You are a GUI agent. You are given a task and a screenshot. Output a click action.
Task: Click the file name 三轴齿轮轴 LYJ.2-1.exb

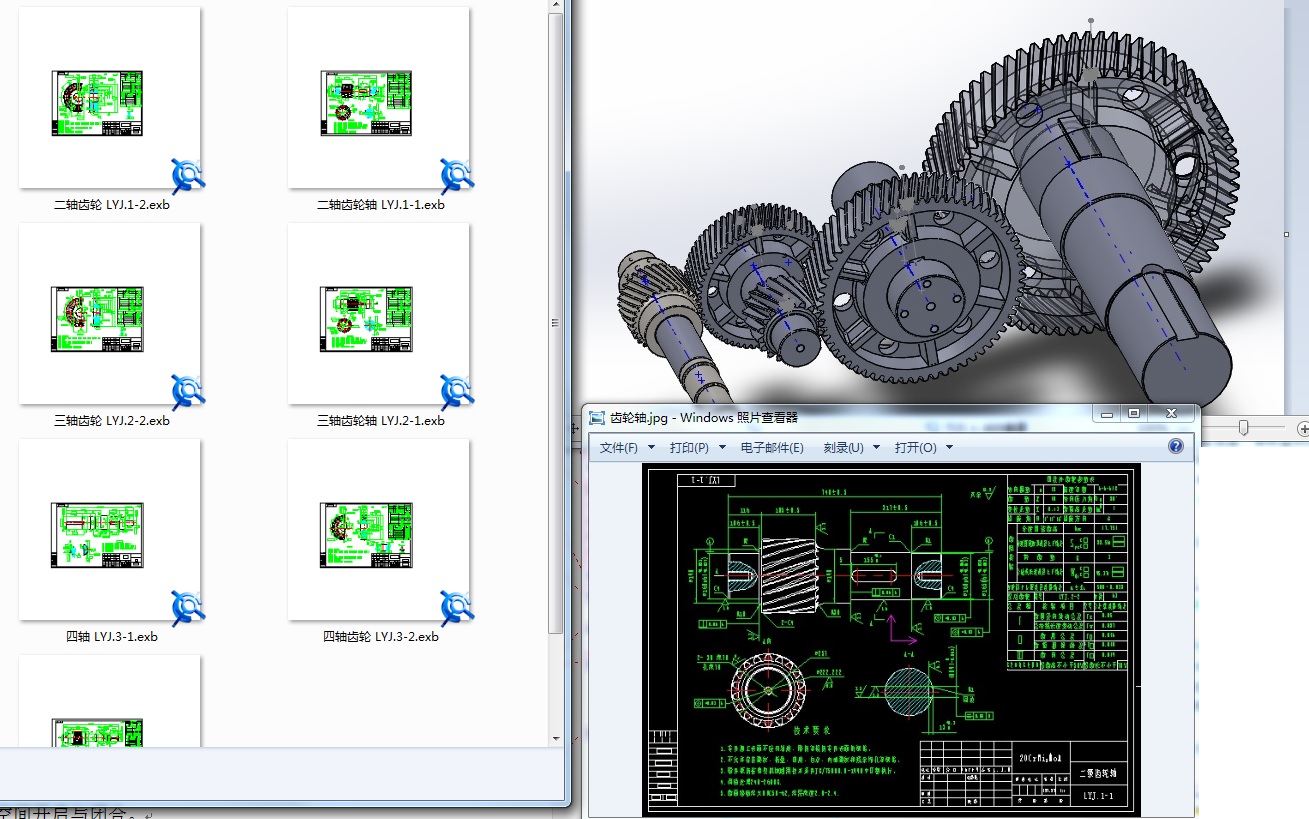point(381,421)
